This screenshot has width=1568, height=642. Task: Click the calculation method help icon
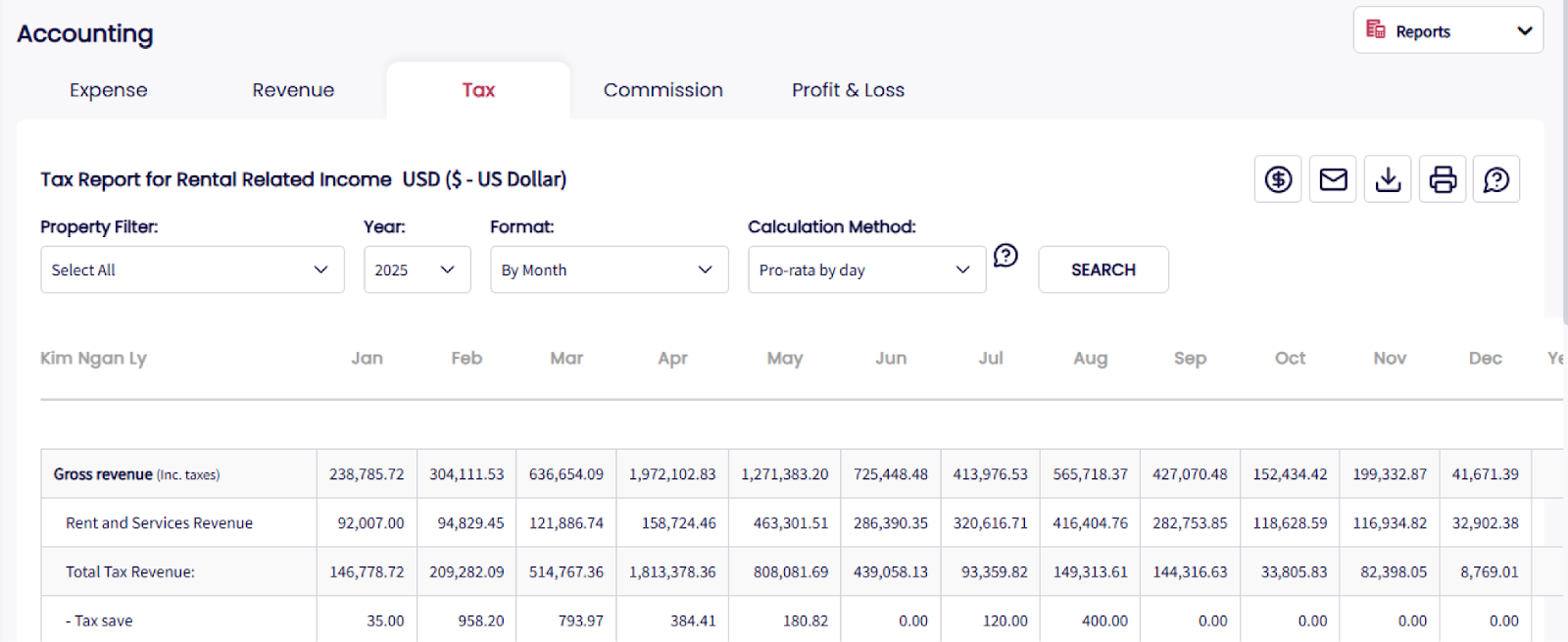1005,256
